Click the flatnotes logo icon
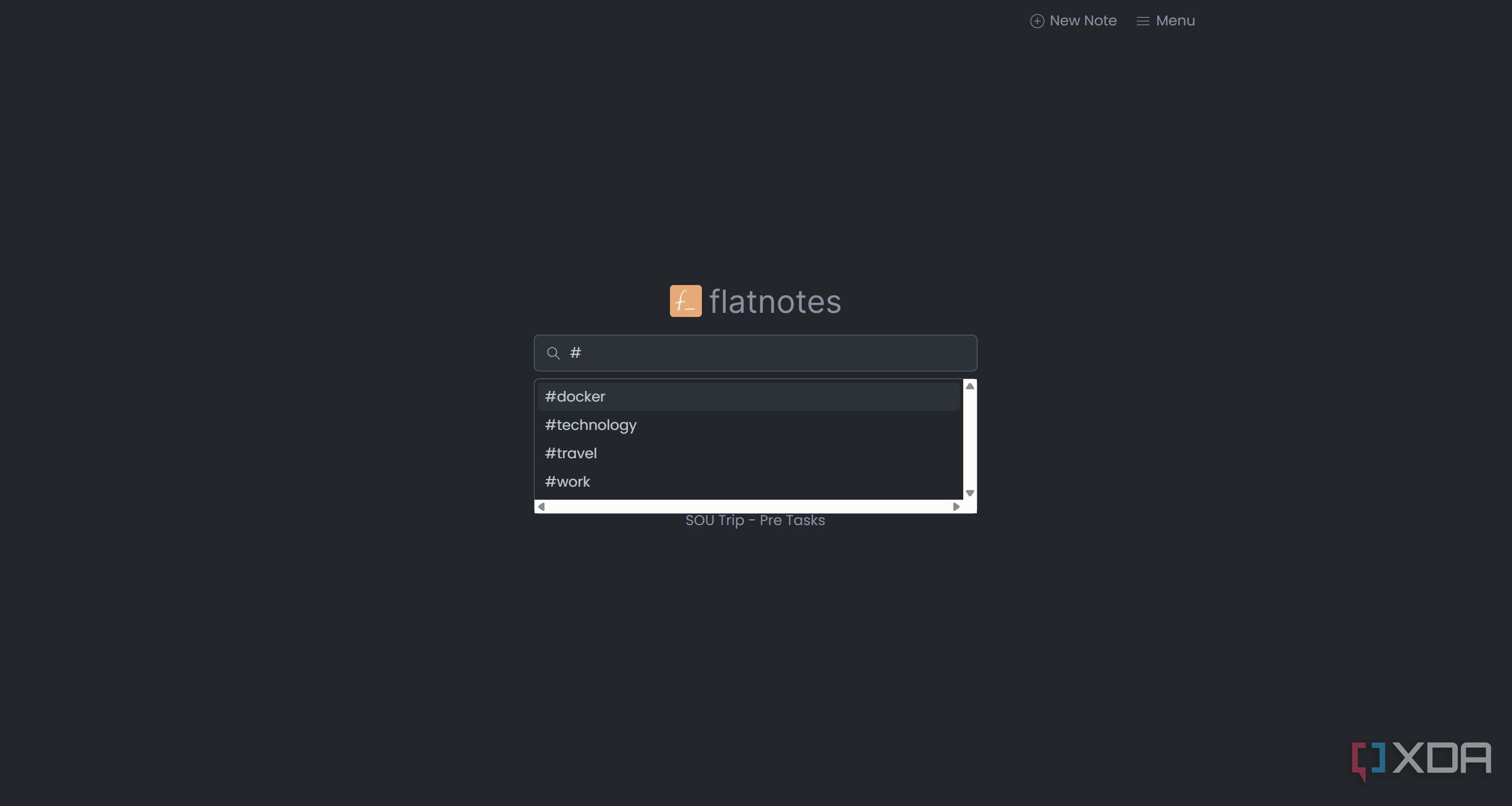Screen dimensions: 1512x806 coord(685,301)
